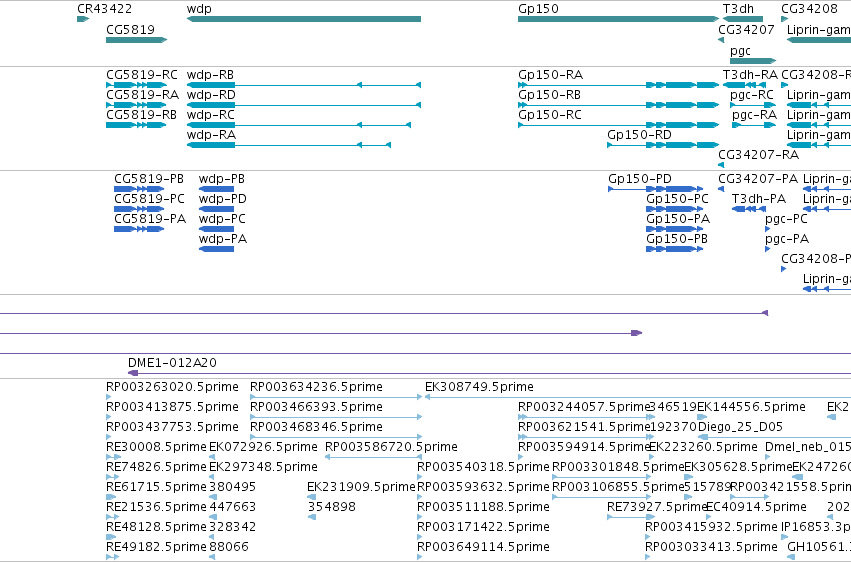This screenshot has width=851, height=562.
Task: Click the CG34208 gene label
Action: pyautogui.click(x=809, y=9)
